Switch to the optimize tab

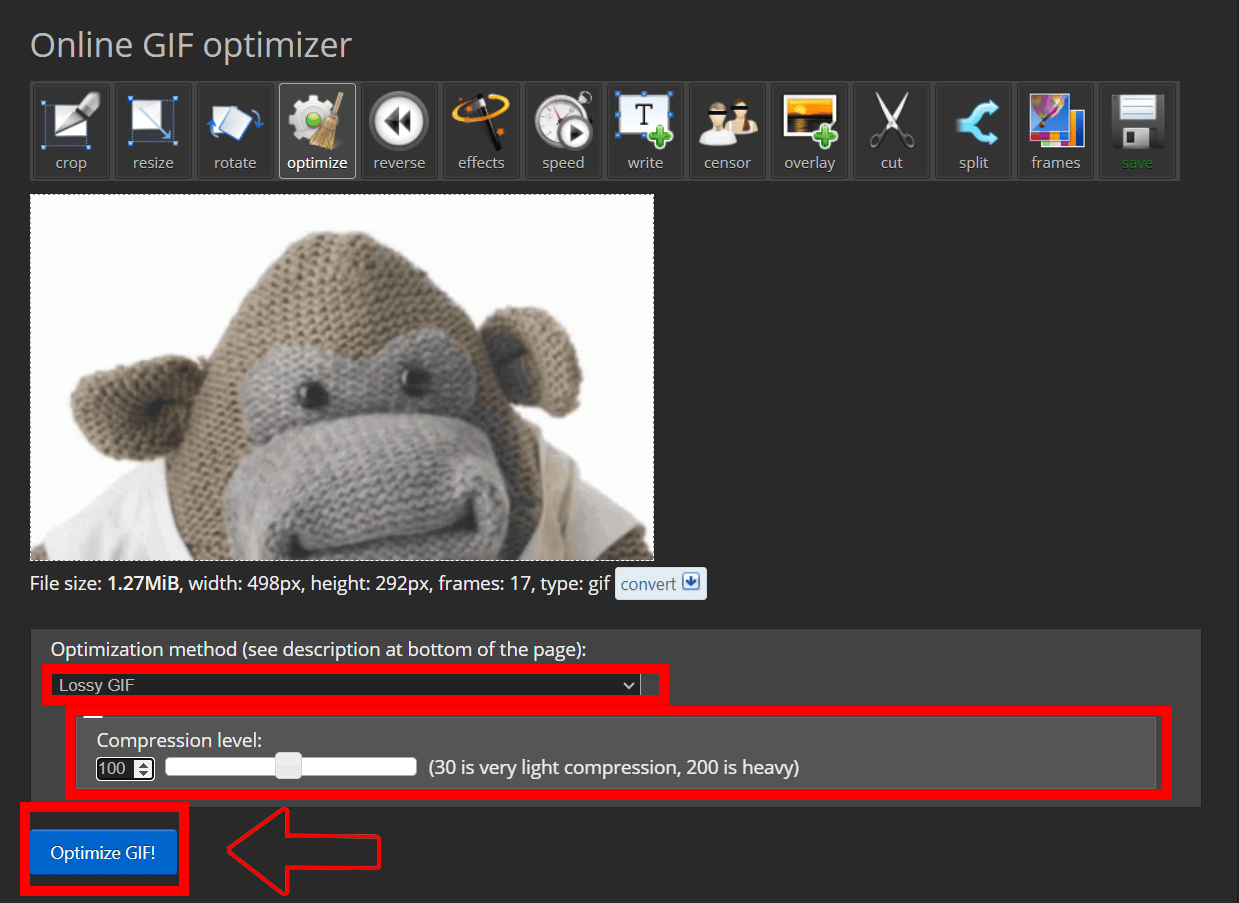click(316, 131)
